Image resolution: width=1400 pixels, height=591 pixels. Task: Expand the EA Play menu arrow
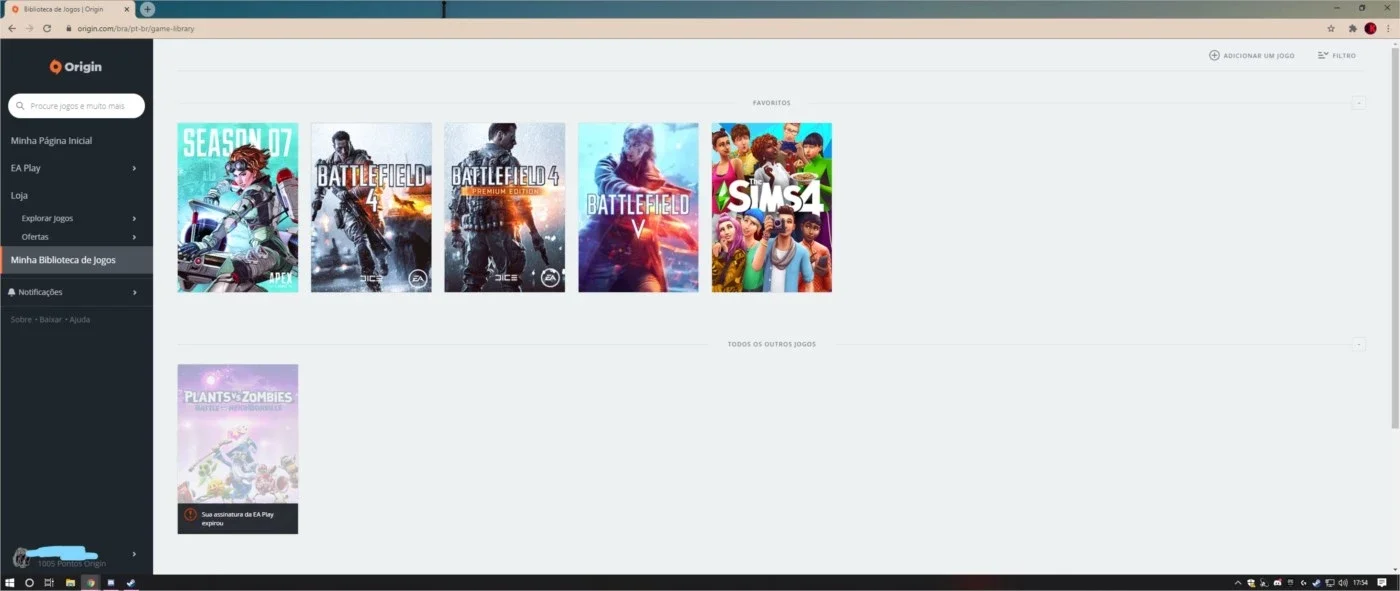(134, 168)
